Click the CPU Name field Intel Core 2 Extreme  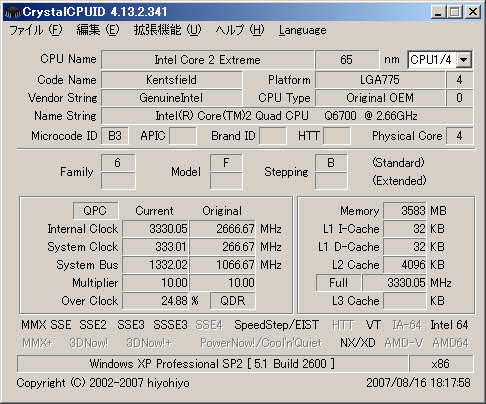coord(207,60)
